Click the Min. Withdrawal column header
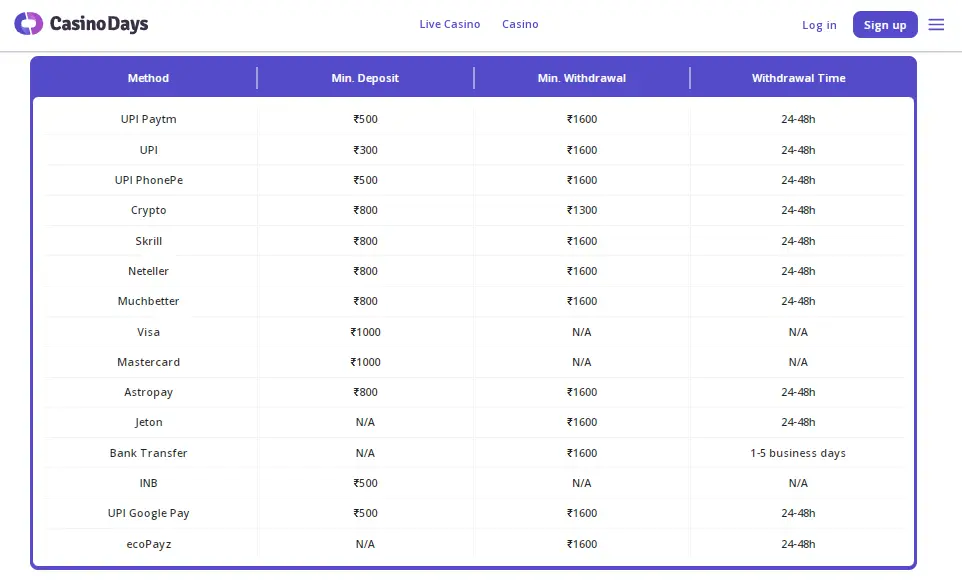This screenshot has width=962, height=580. pyautogui.click(x=581, y=78)
